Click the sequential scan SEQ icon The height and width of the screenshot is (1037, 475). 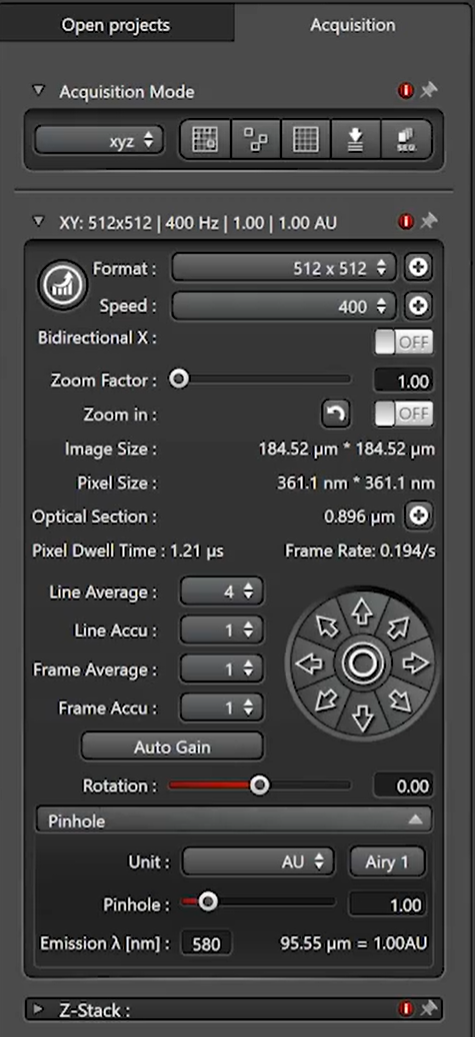[x=406, y=140]
